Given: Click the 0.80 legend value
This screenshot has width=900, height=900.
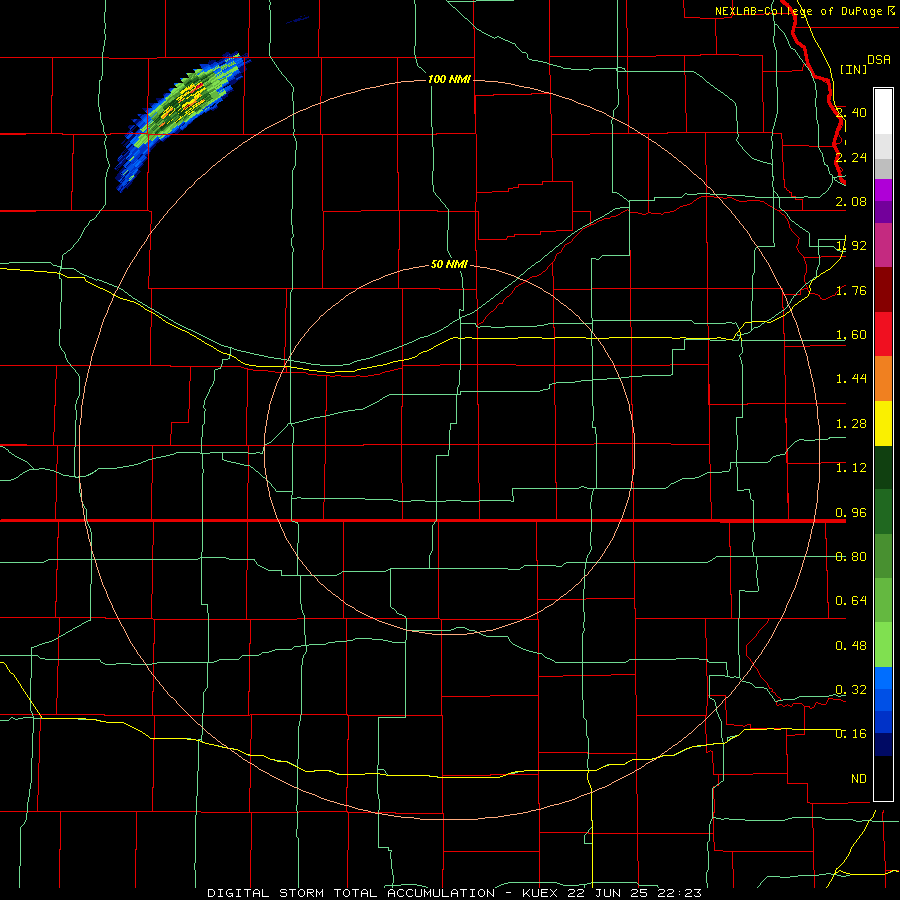Looking at the screenshot, I should tap(851, 557).
